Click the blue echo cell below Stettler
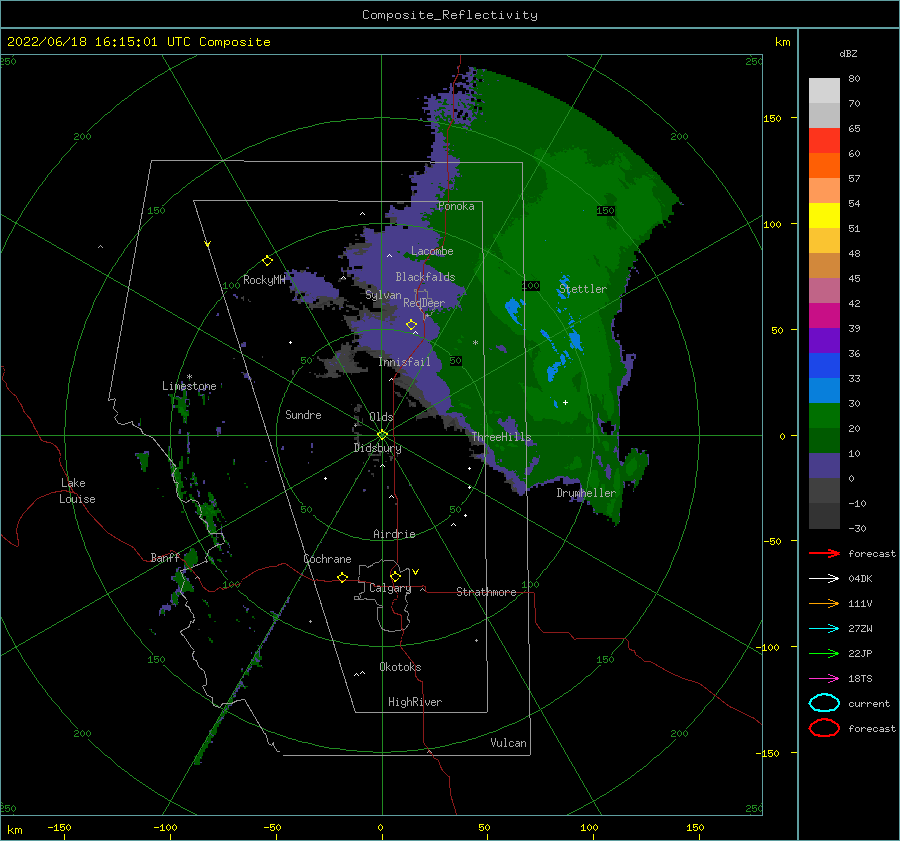 [x=575, y=341]
